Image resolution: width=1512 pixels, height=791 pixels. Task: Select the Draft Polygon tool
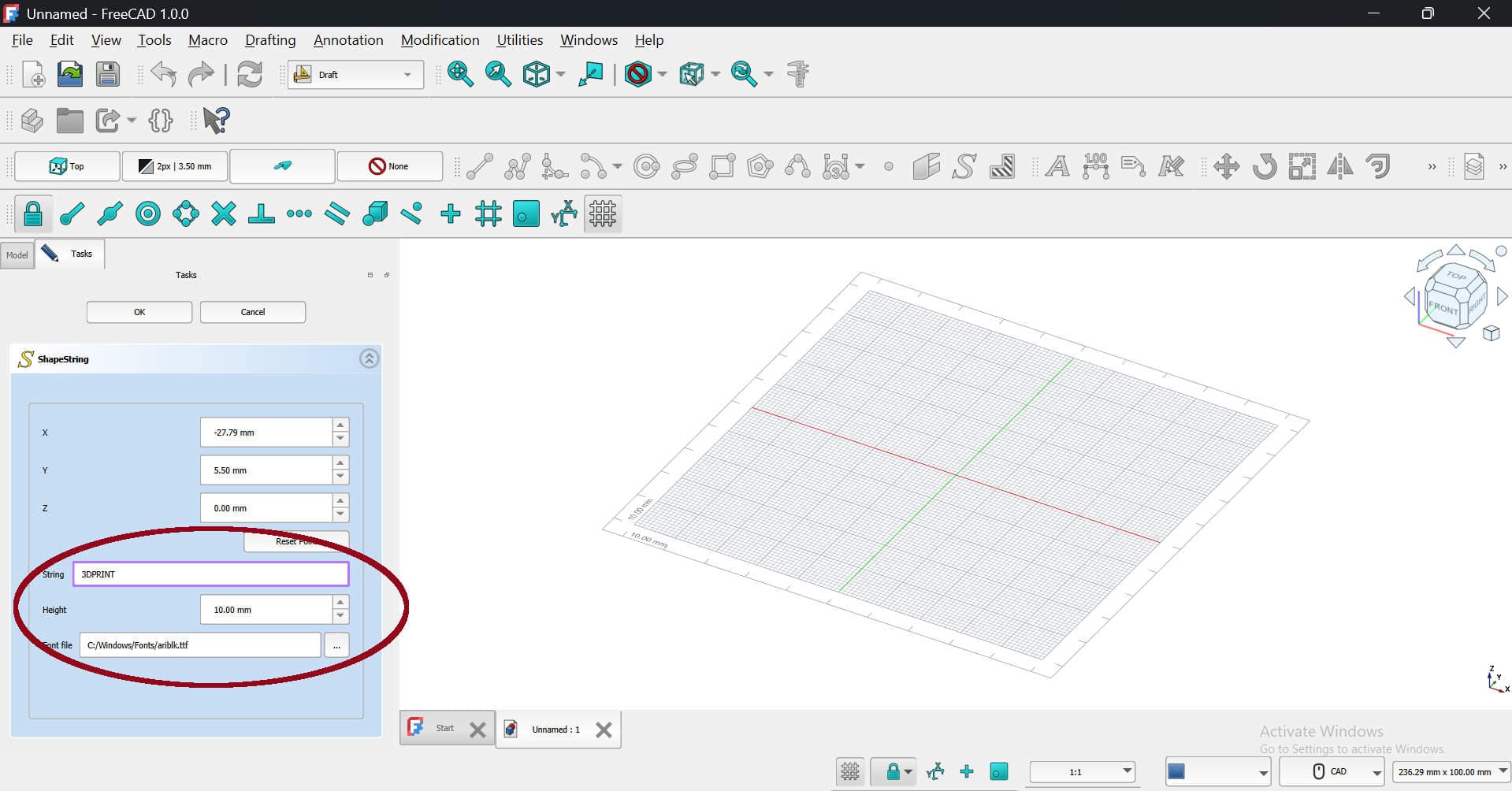(x=760, y=166)
